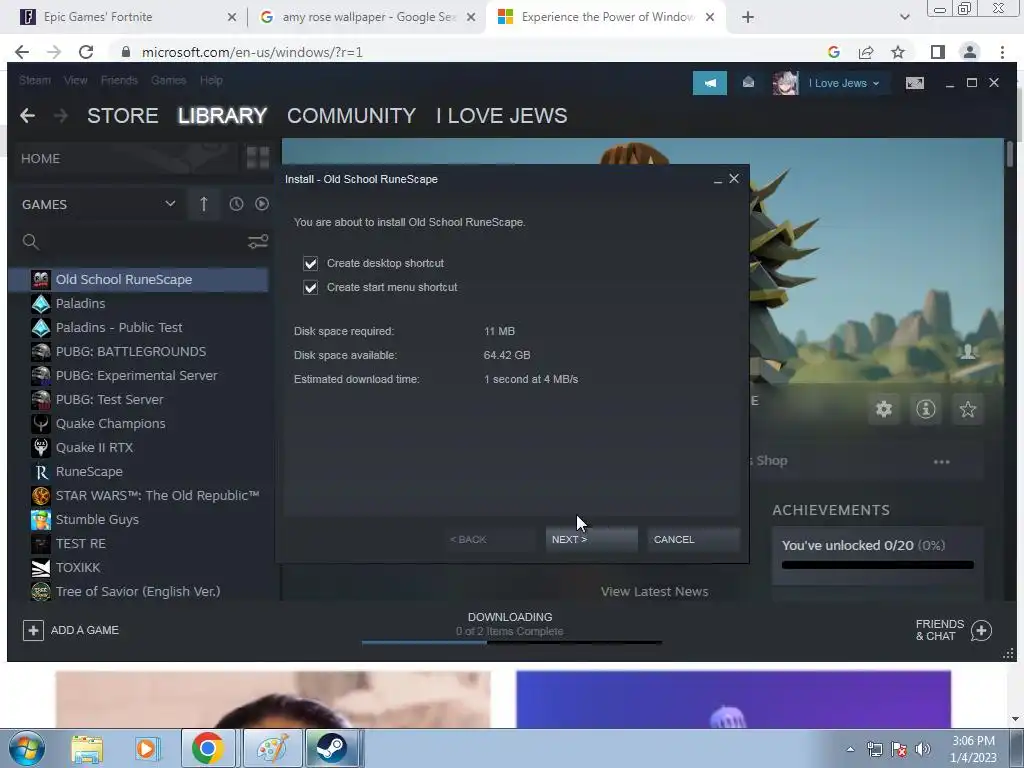The image size is (1024, 768).
Task: Open Steam announcements megaphone icon
Action: pyautogui.click(x=709, y=83)
